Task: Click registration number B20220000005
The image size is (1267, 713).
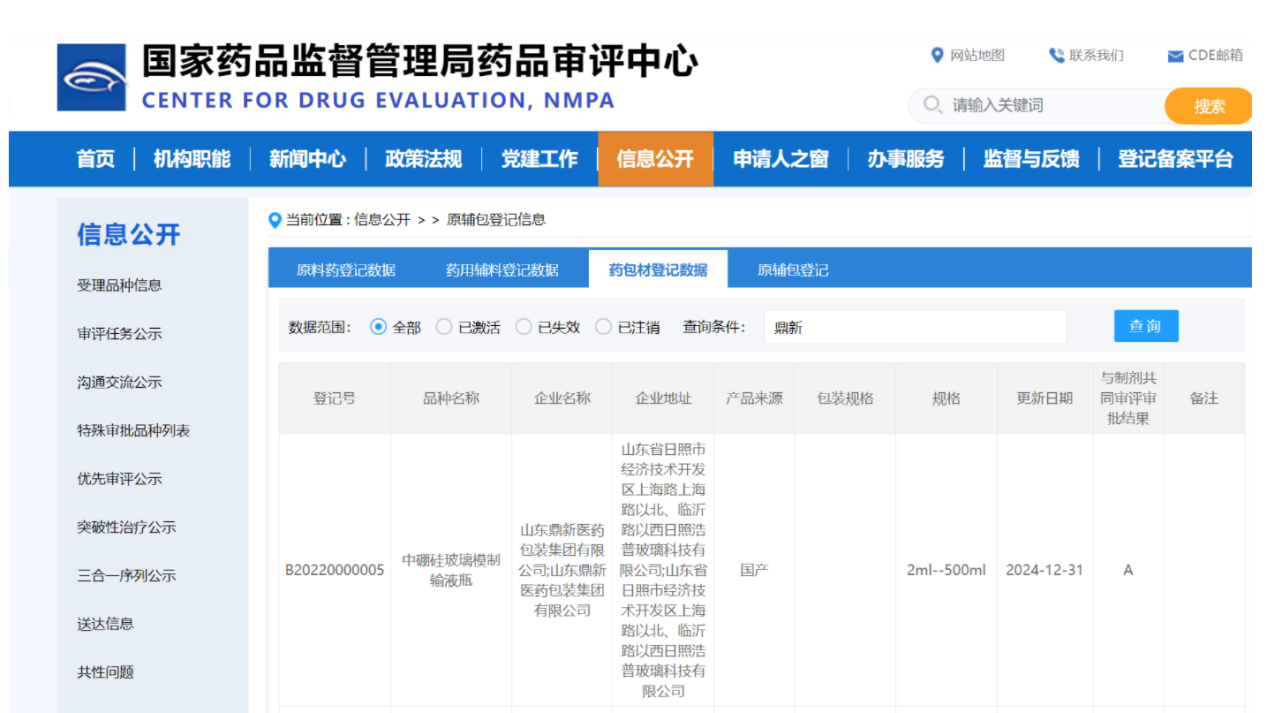Action: [335, 570]
